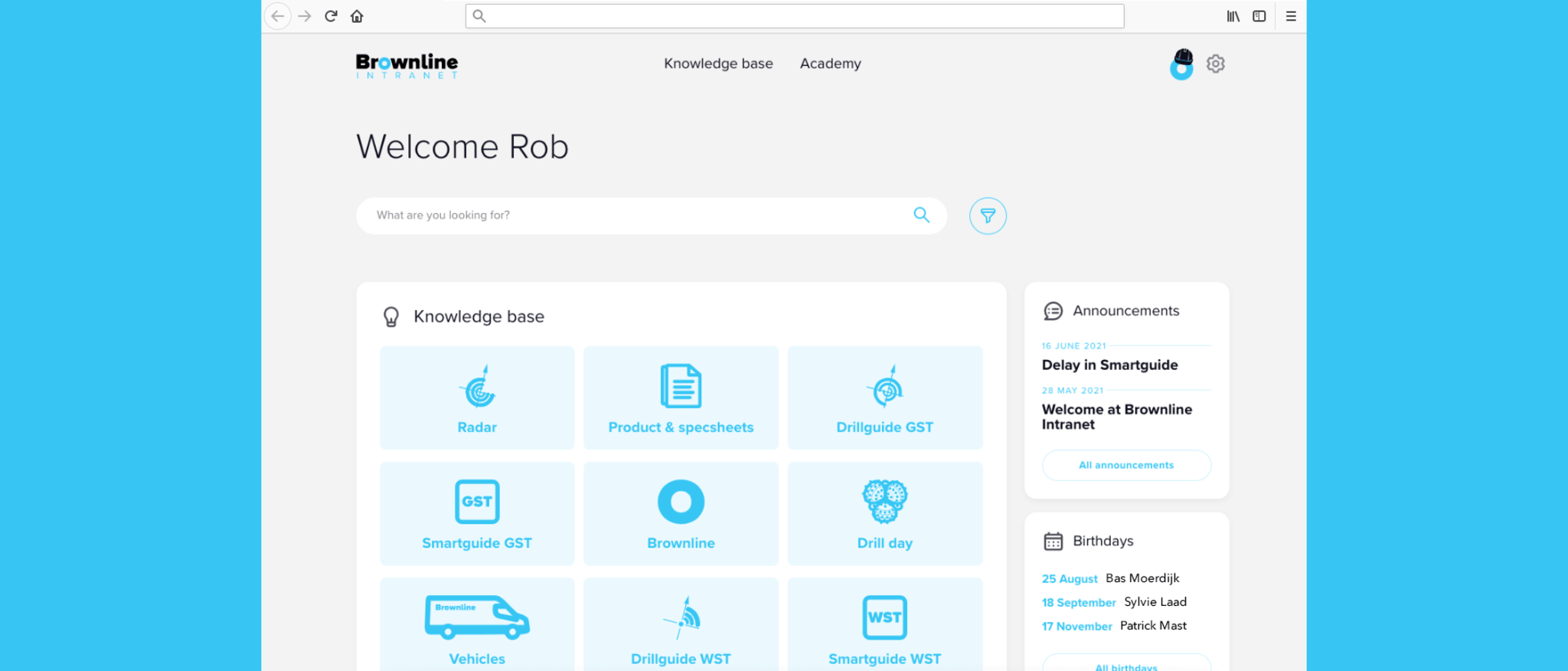1568x671 pixels.
Task: Focus the browser address bar
Action: point(795,16)
